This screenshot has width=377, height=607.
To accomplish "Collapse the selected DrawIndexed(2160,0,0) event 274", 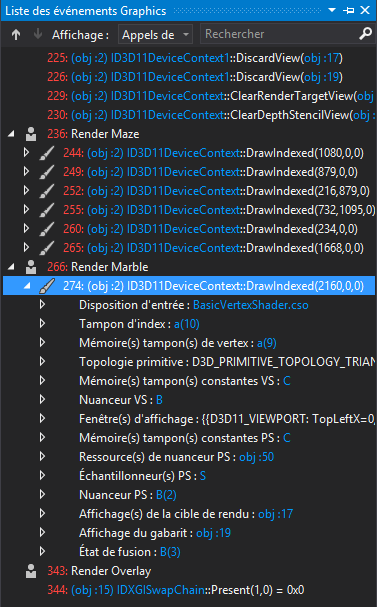I will 27,286.
